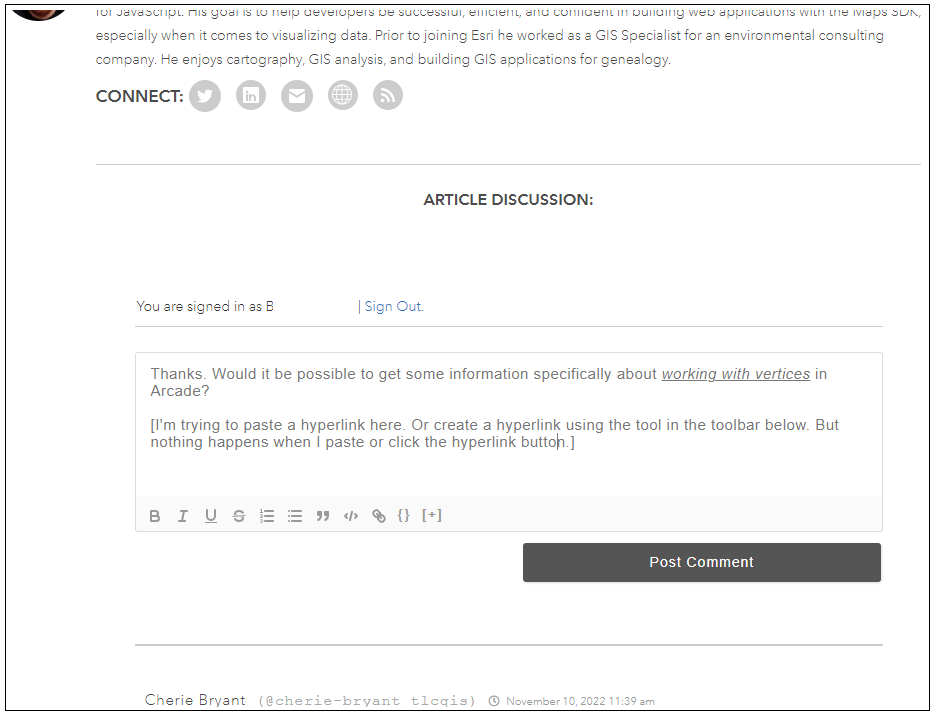Image resolution: width=938 pixels, height=718 pixels.
Task: Insert a bulleted list in comment
Action: [295, 516]
